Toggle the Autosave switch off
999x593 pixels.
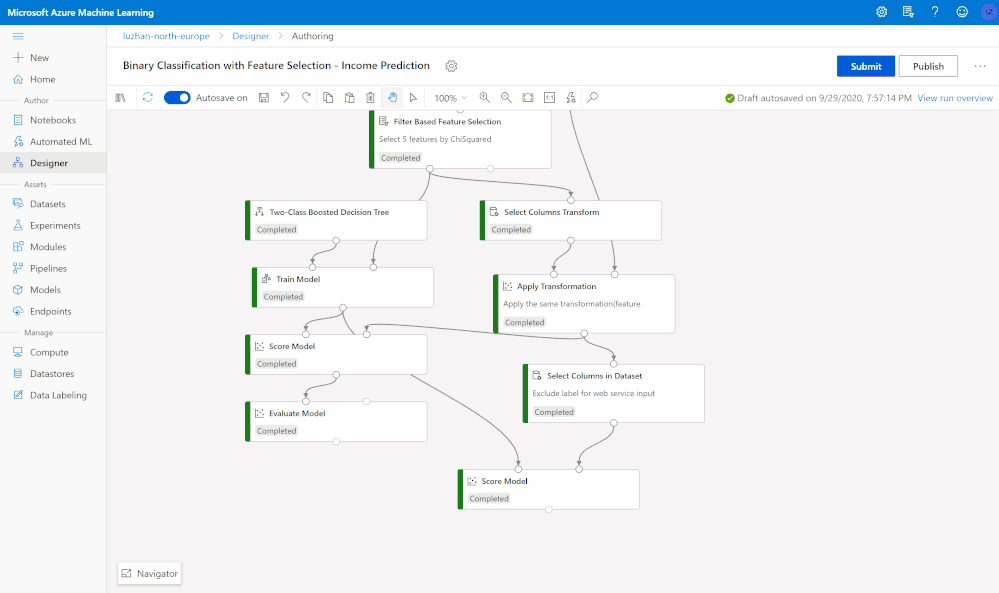(x=177, y=97)
